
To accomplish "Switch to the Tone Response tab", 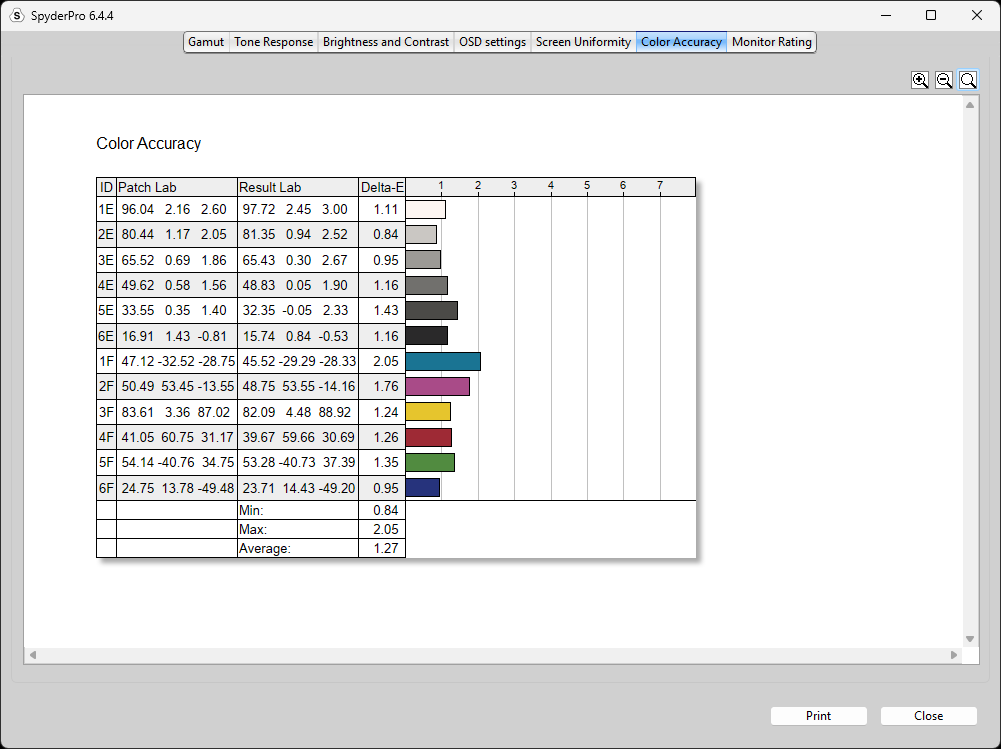I will pos(273,42).
